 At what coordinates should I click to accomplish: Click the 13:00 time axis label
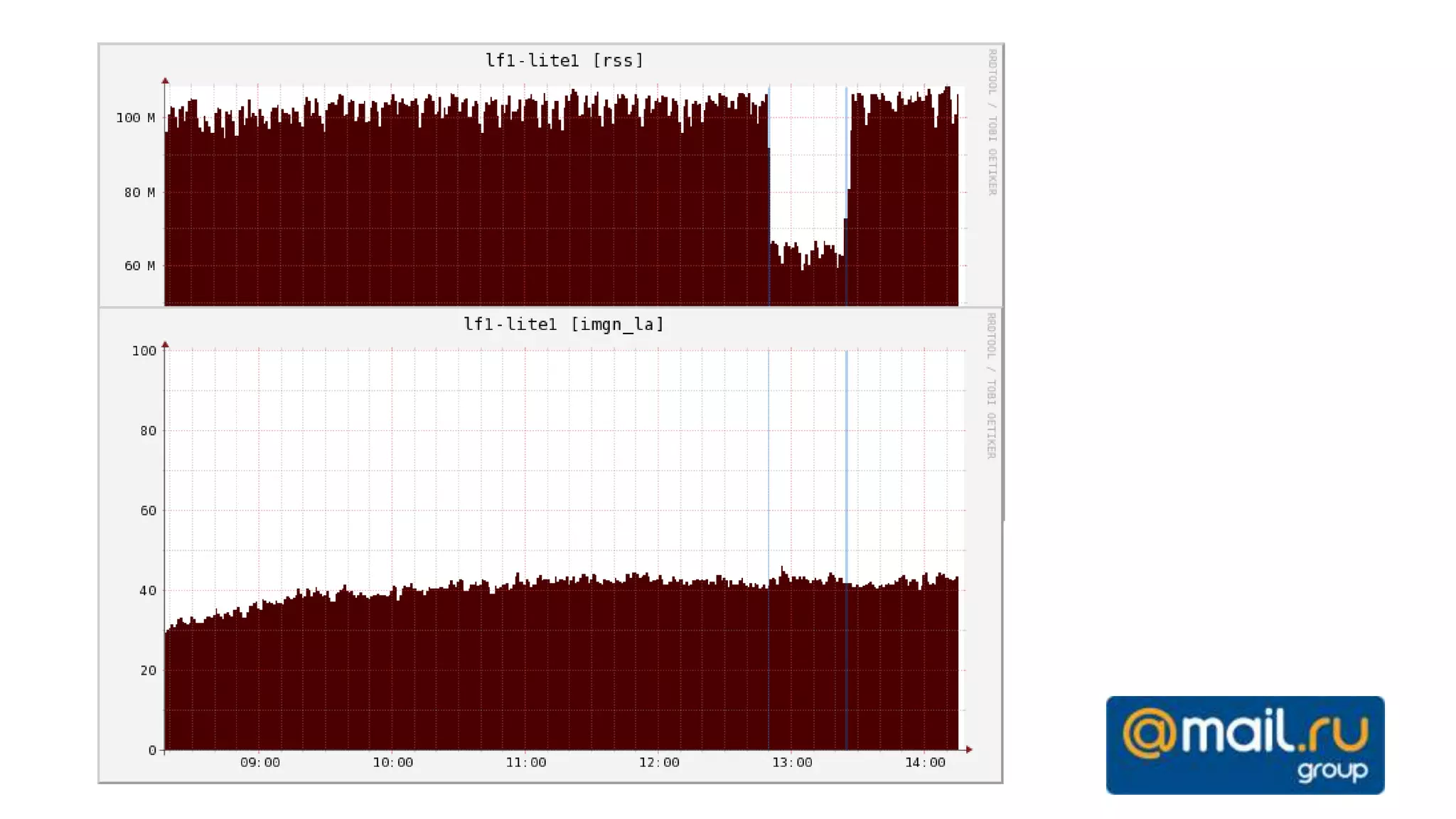pos(791,763)
